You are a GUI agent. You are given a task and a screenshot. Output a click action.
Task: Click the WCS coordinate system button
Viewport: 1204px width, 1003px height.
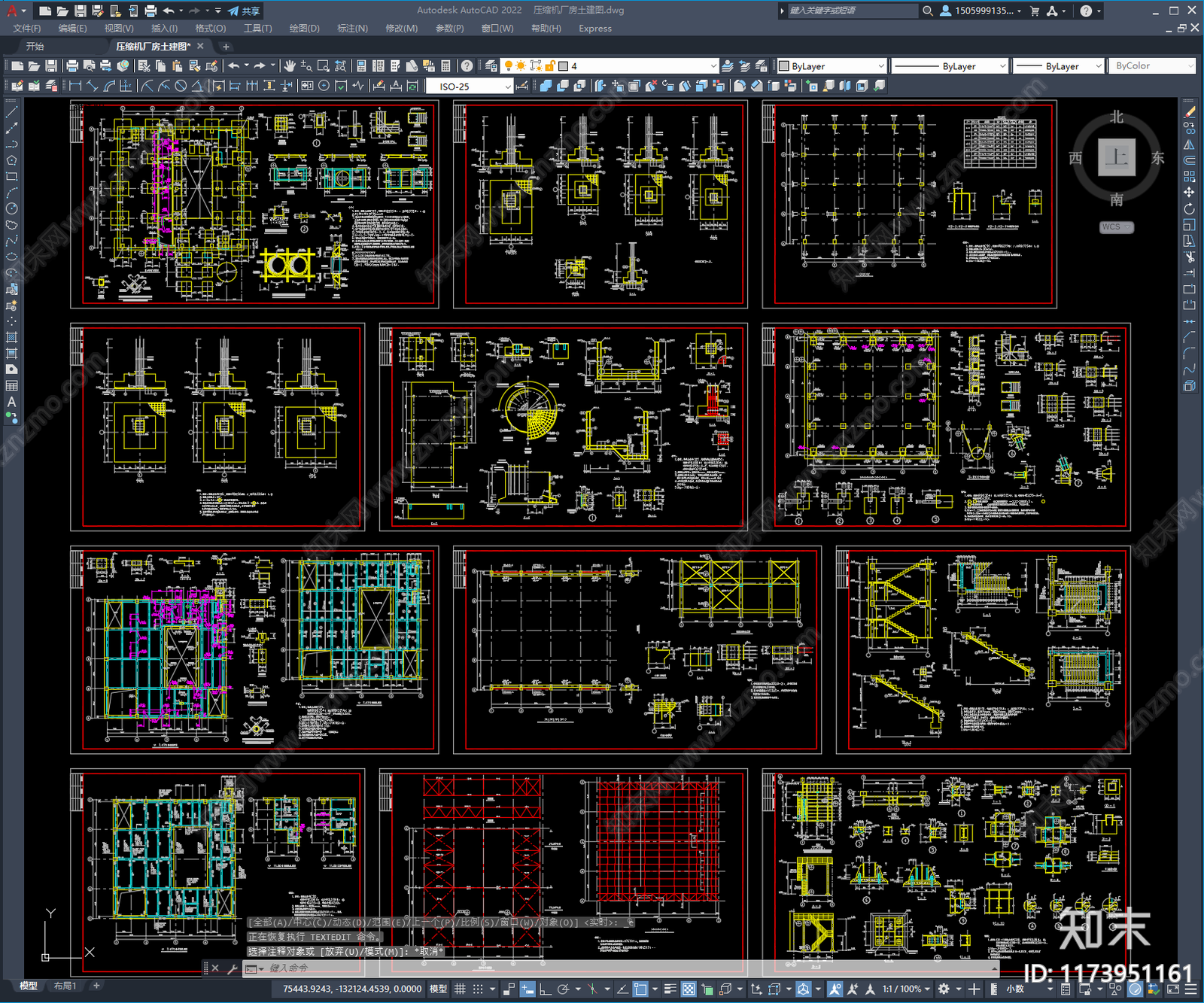click(1115, 226)
